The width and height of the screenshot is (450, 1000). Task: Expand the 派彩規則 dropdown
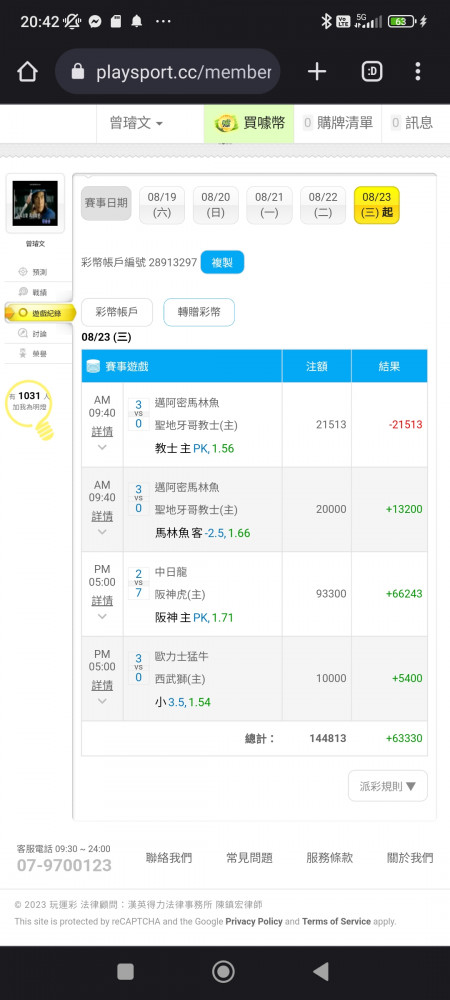pyautogui.click(x=388, y=786)
